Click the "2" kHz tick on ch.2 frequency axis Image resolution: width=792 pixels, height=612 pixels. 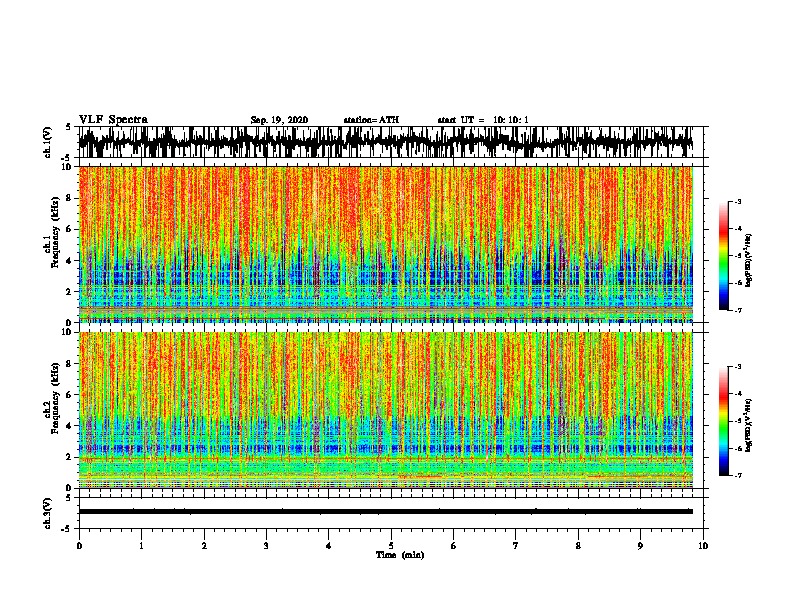pos(70,457)
